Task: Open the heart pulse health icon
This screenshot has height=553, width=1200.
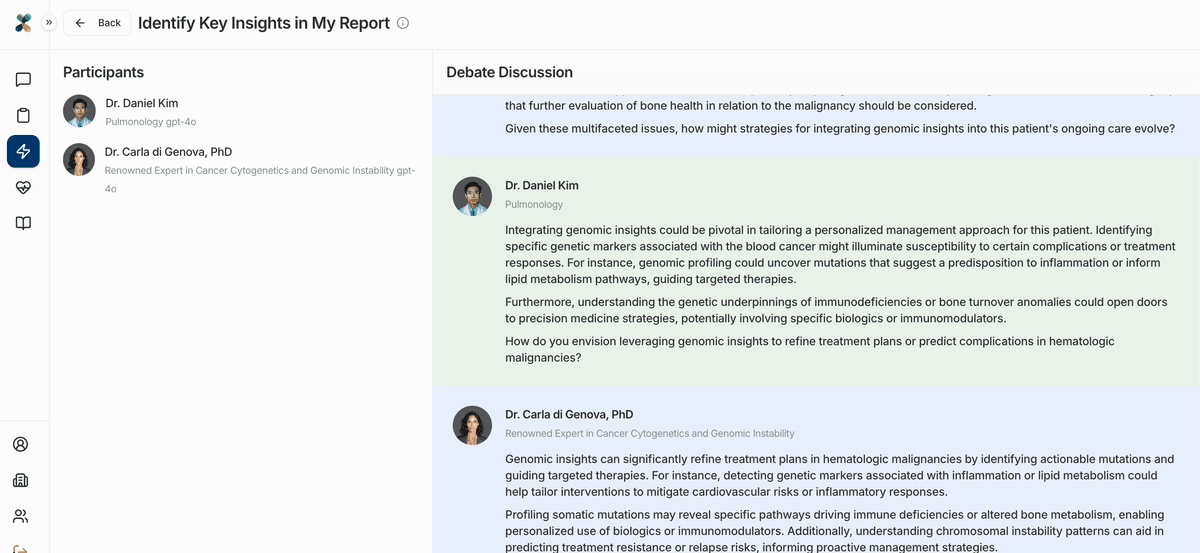Action: click(x=23, y=187)
